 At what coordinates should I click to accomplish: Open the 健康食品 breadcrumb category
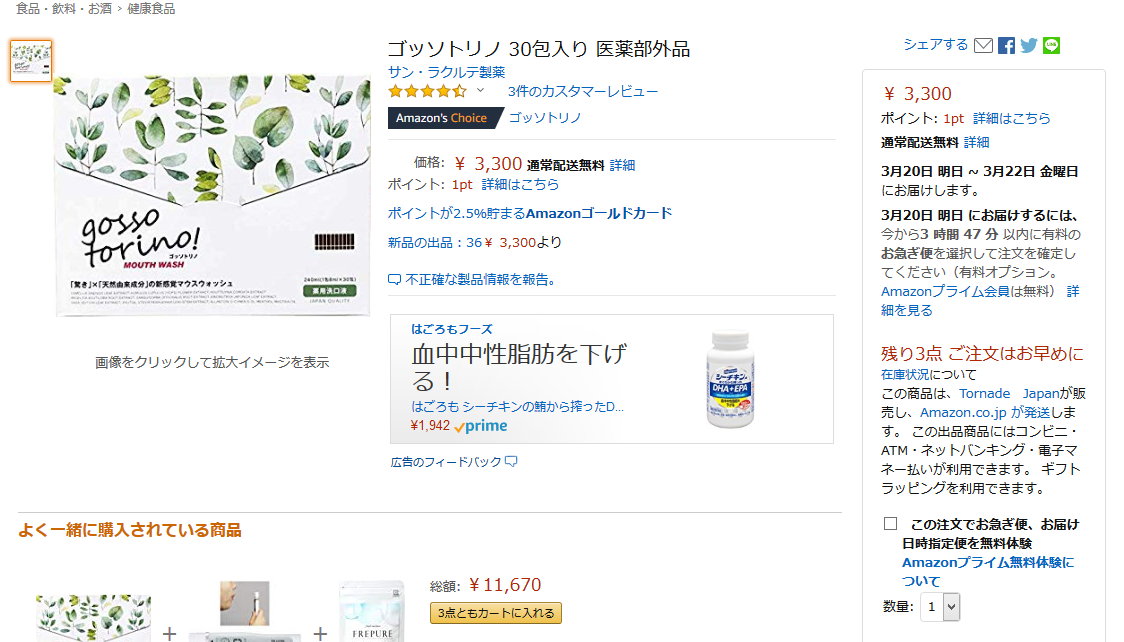(151, 9)
